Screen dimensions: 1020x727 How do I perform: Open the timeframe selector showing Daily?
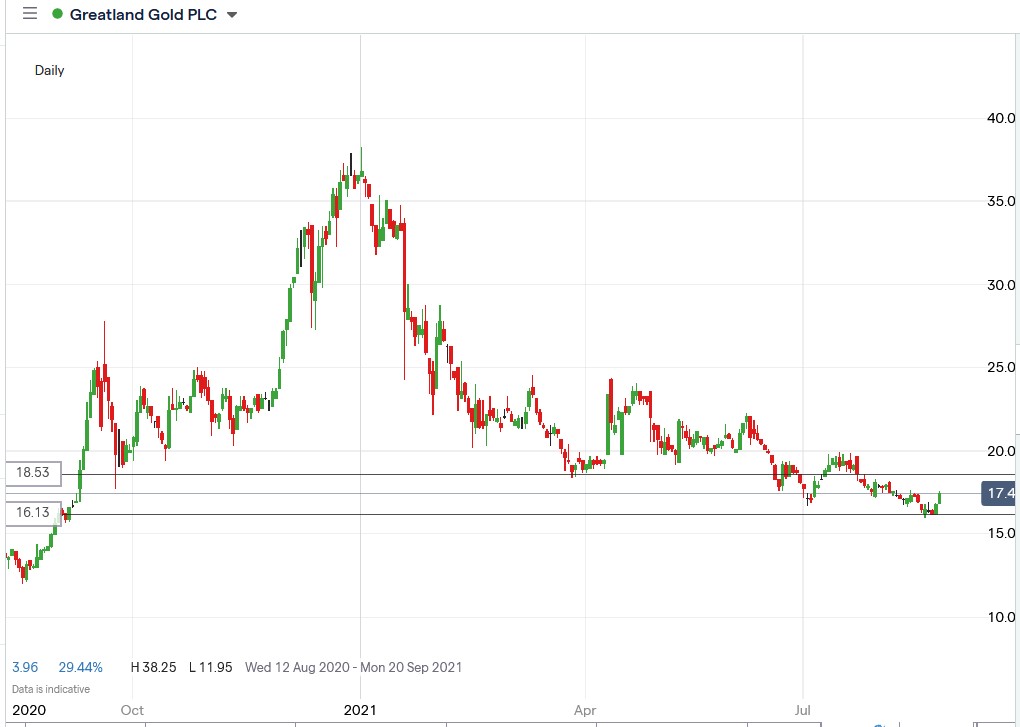coord(49,70)
